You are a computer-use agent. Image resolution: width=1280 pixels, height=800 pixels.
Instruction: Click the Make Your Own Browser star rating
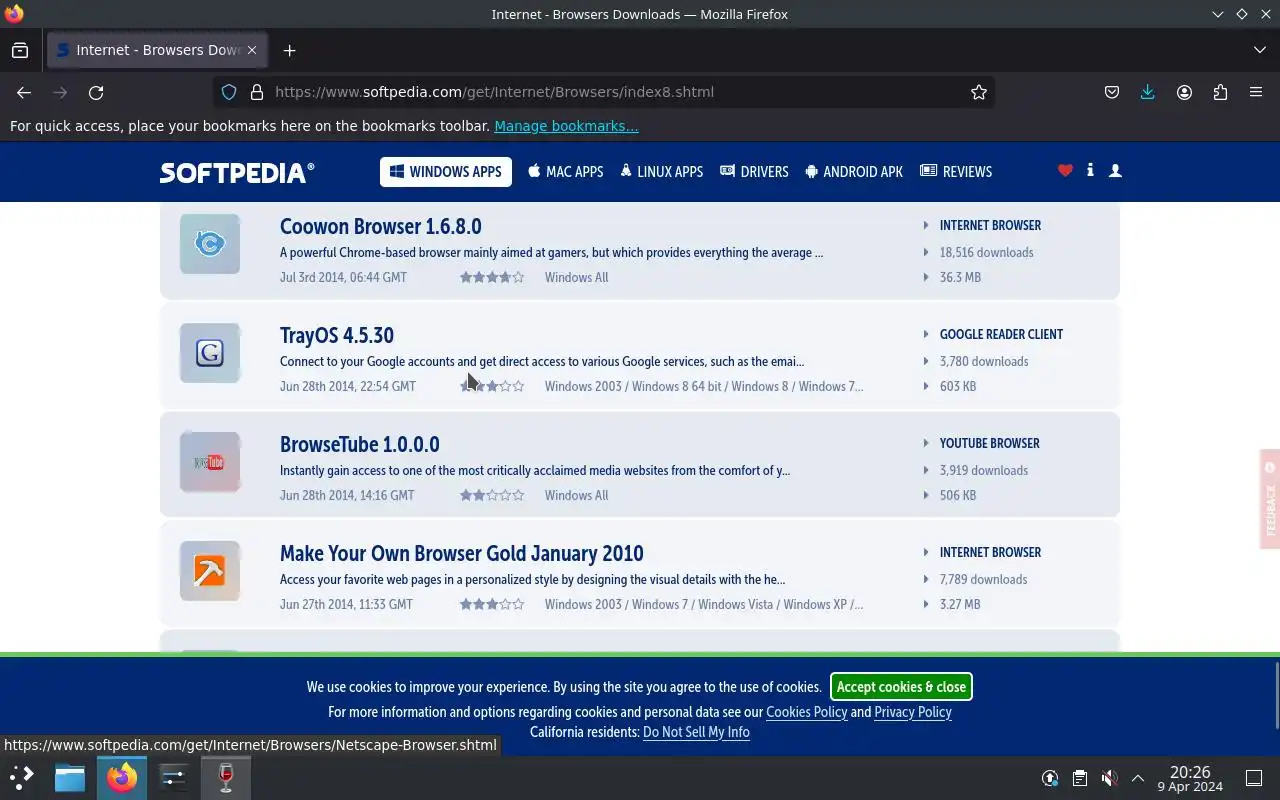[x=492, y=604]
